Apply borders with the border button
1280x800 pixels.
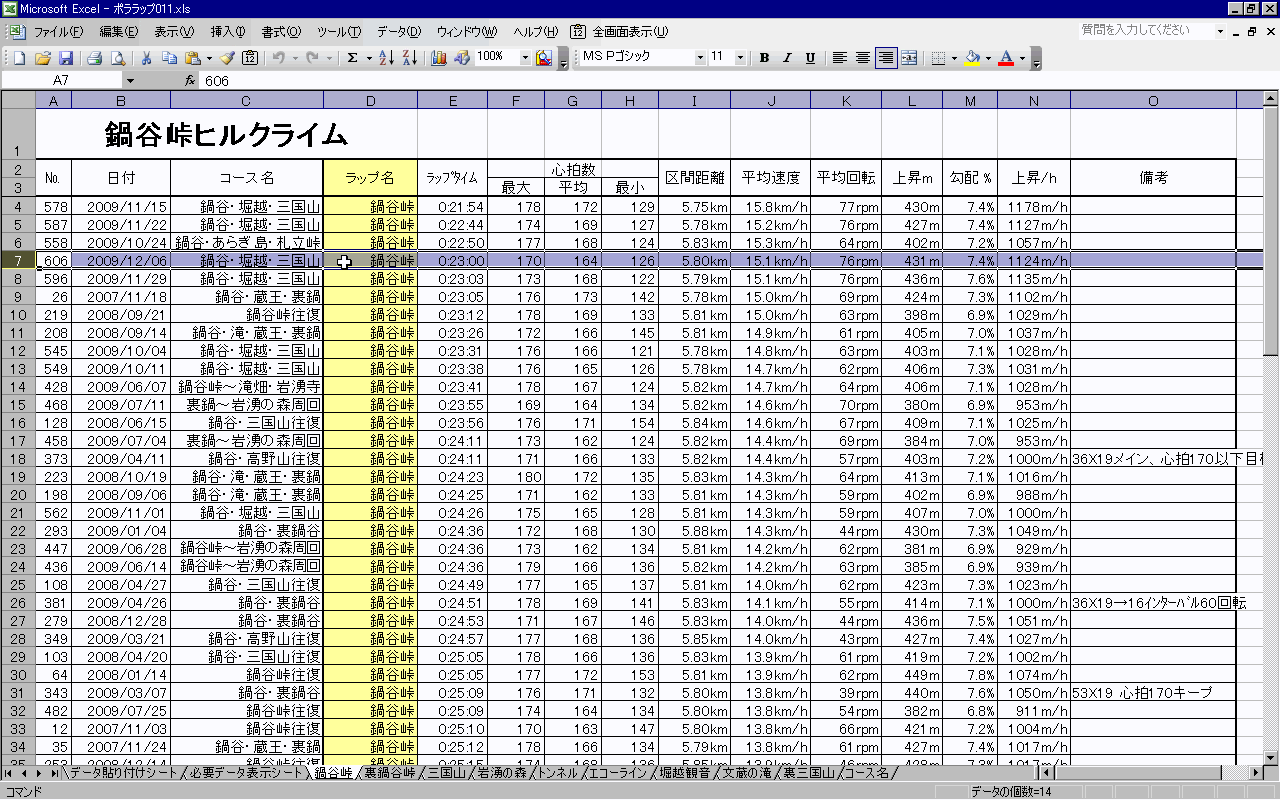938,58
